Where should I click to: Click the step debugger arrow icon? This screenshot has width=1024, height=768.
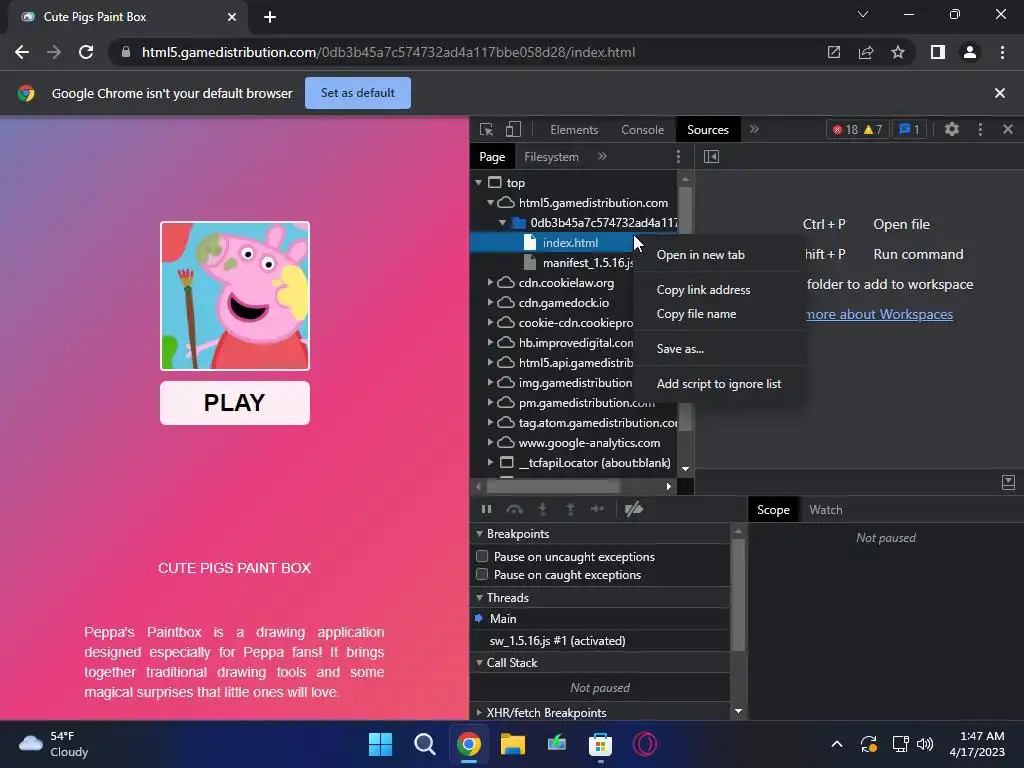[598, 509]
